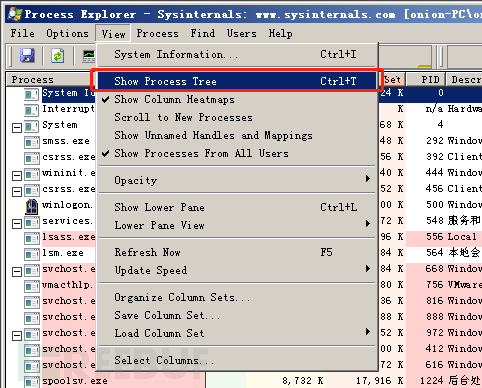Collapse the svchost node with PID 668
Screen dimensions: 482x388
pos(17,272)
